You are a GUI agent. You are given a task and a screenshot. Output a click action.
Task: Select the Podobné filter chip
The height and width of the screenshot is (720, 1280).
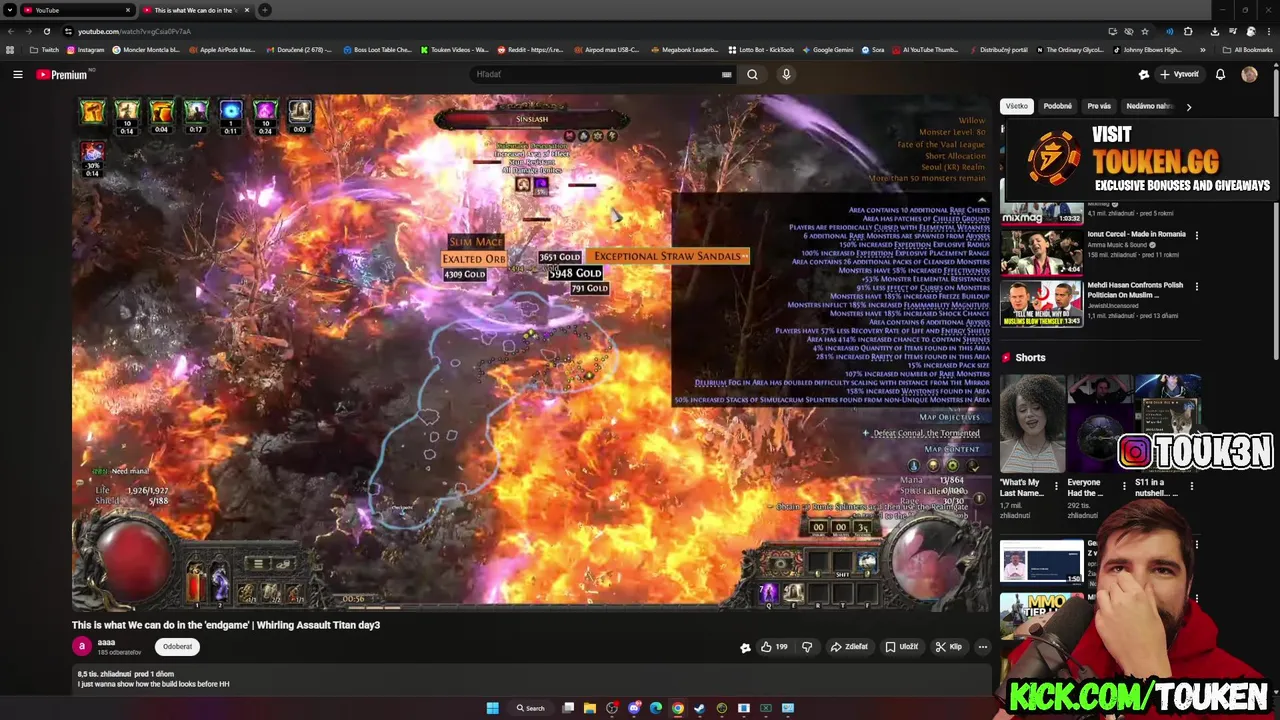1057,106
